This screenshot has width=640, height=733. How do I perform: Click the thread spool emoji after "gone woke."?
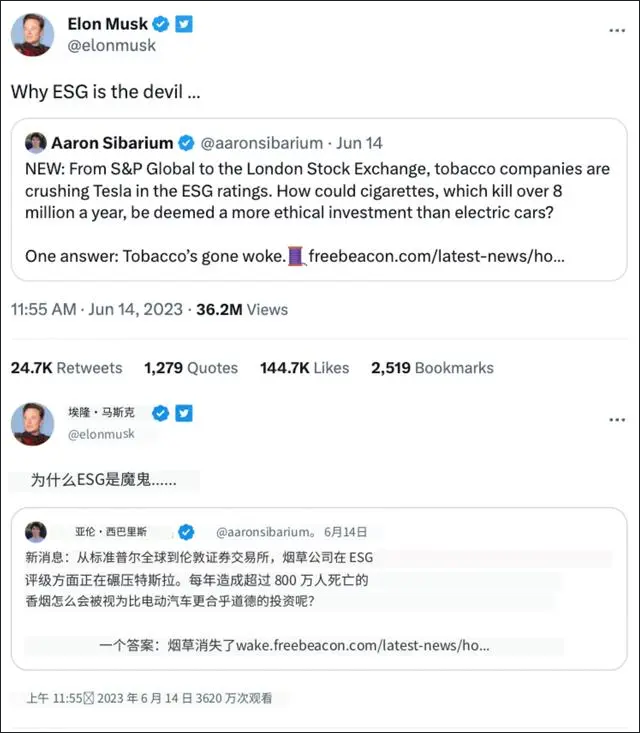pyautogui.click(x=296, y=256)
